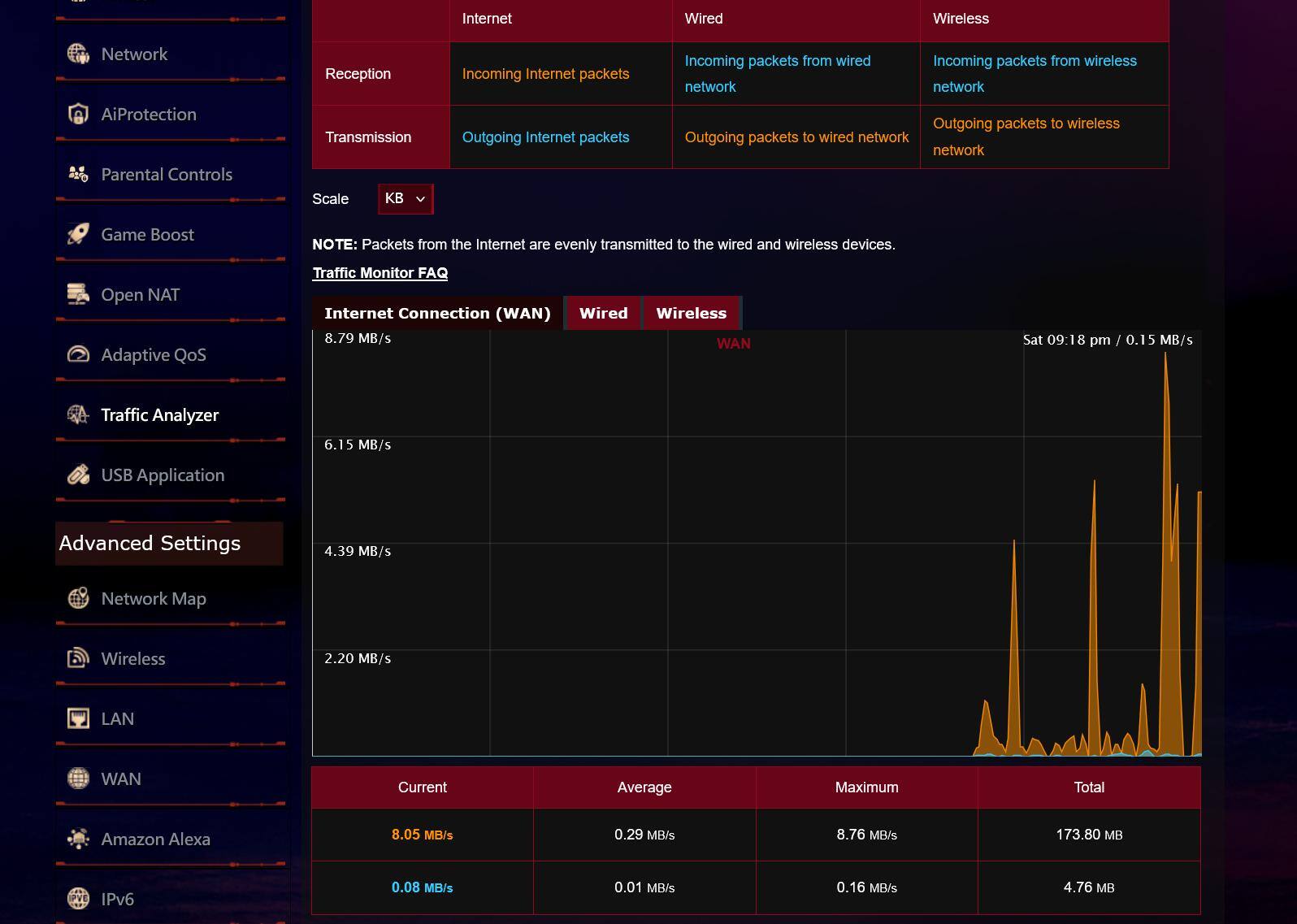
Task: Select Internet Connection (WAN) tab
Action: (x=437, y=314)
